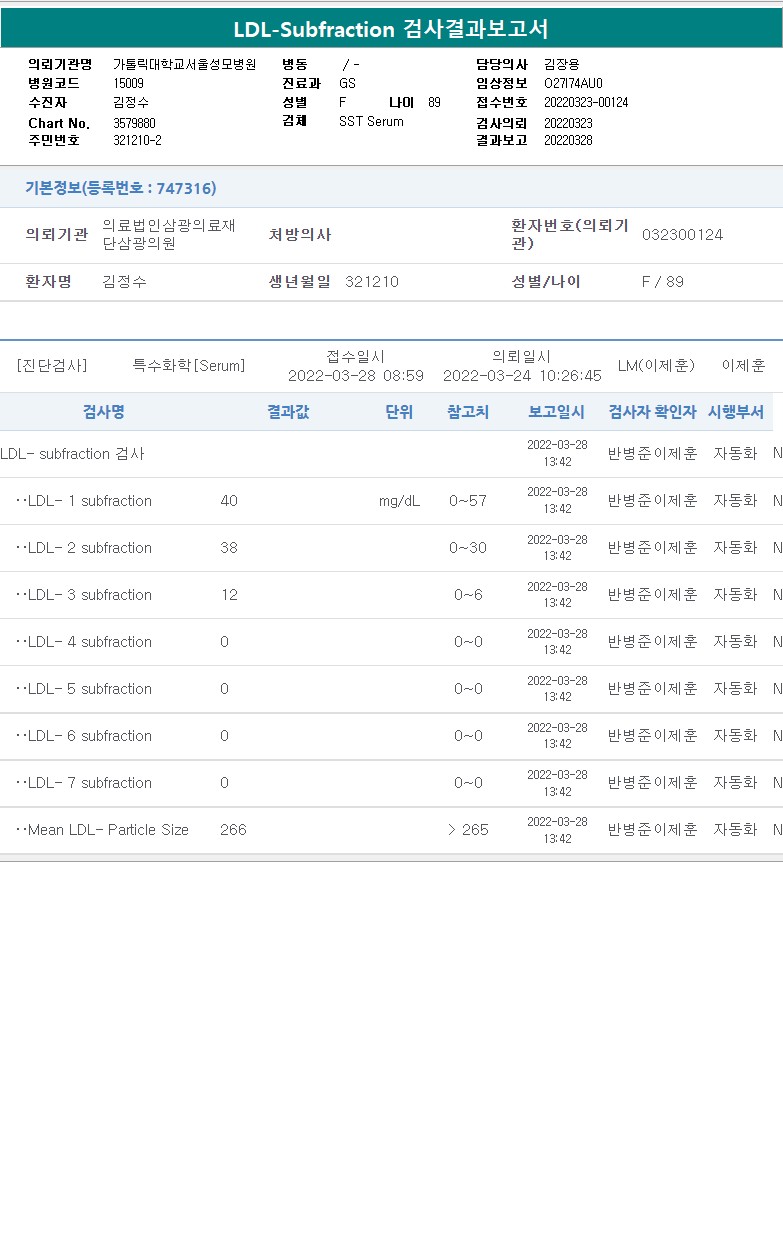Click the reference value > 265
The image size is (783, 1240).
(468, 830)
